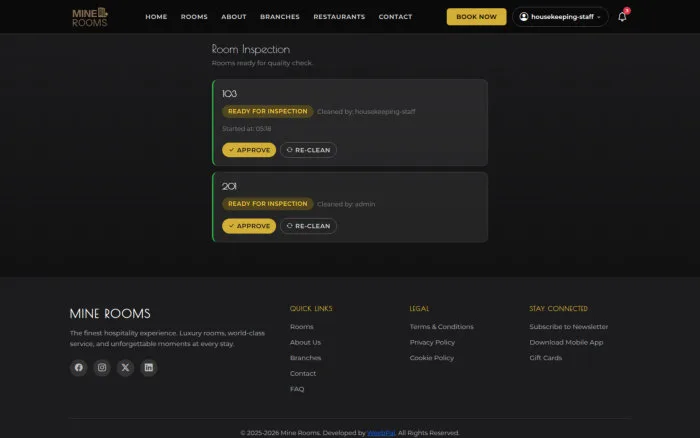Open the LinkedIn social icon
700x438 pixels.
pyautogui.click(x=149, y=367)
